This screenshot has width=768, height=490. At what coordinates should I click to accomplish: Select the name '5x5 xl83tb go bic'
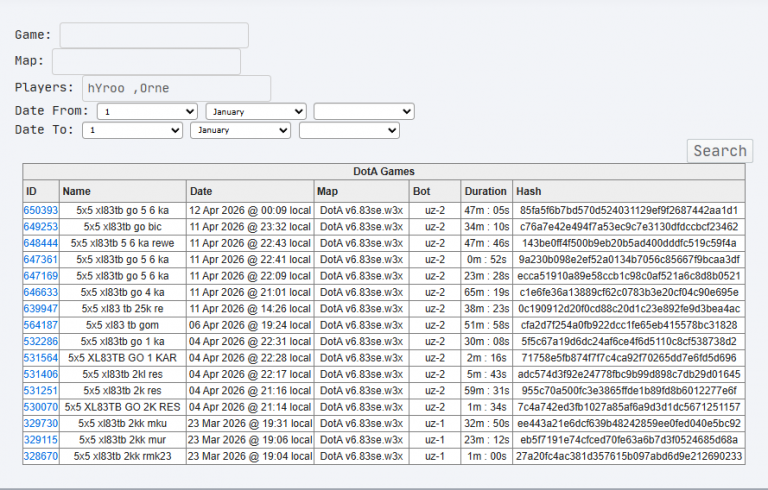pos(122,227)
